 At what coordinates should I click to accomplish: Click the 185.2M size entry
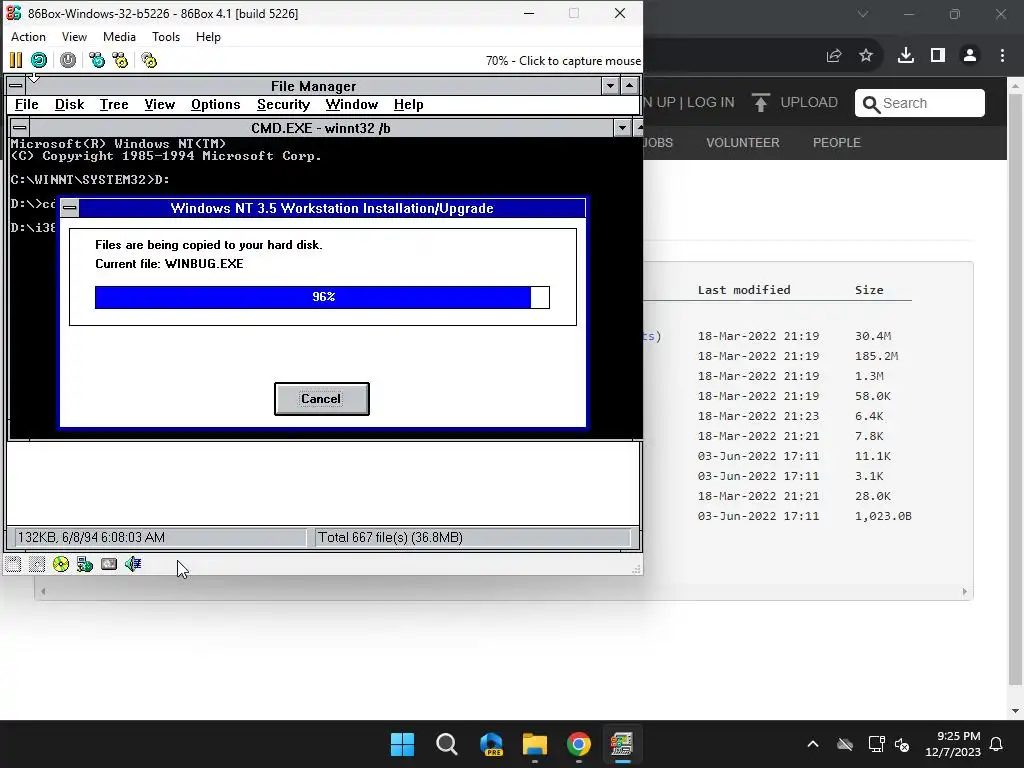[876, 356]
